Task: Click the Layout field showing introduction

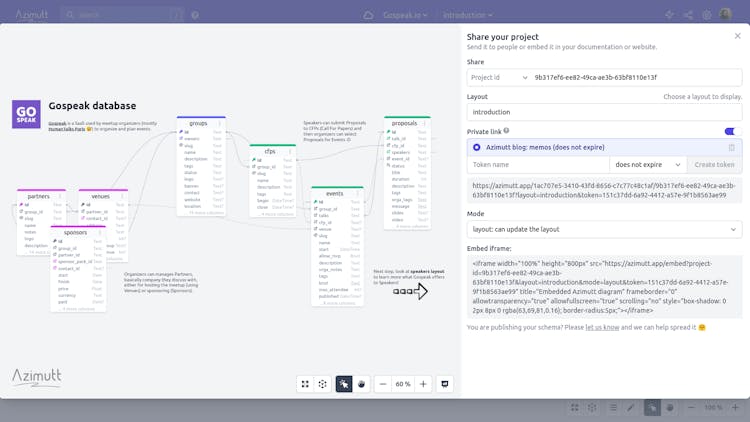Action: click(604, 112)
